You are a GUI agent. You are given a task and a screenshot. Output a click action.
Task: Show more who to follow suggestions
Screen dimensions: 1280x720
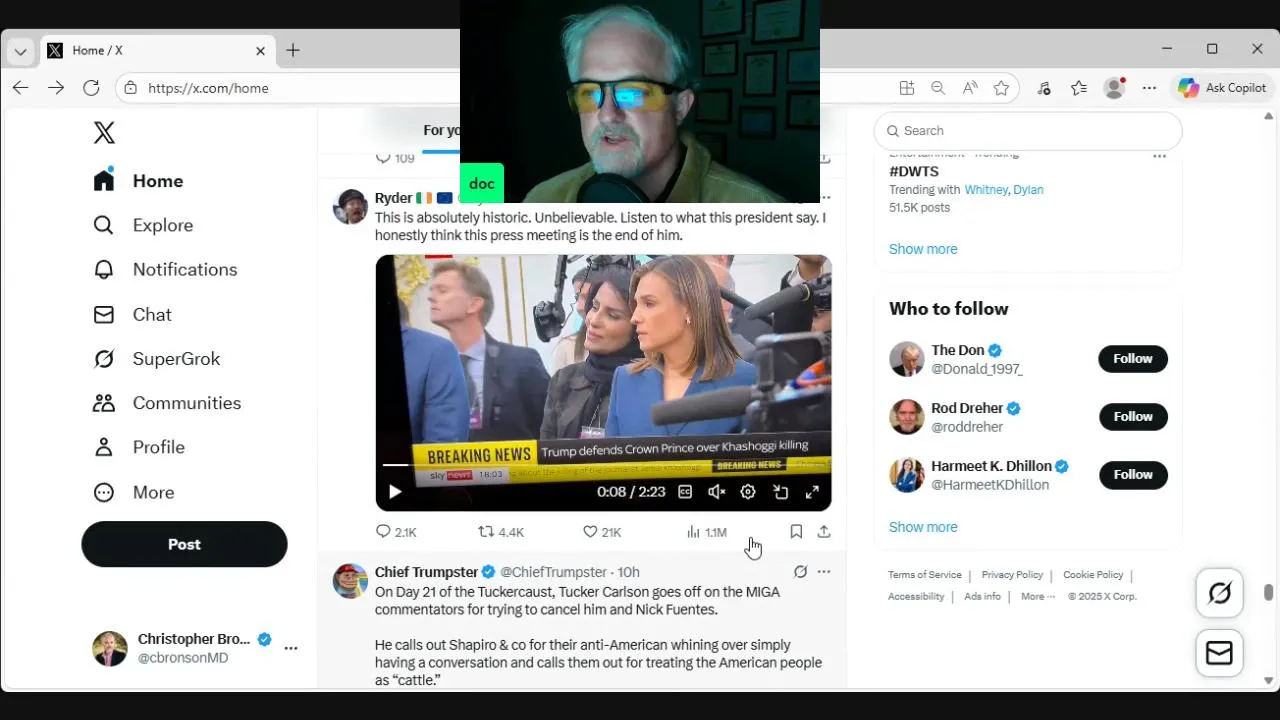(923, 527)
